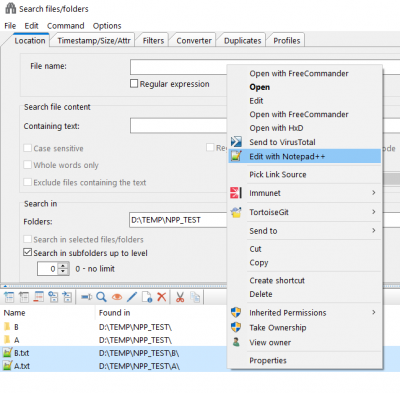Select Properties in the context menu
The width and height of the screenshot is (400, 393).
tap(268, 360)
